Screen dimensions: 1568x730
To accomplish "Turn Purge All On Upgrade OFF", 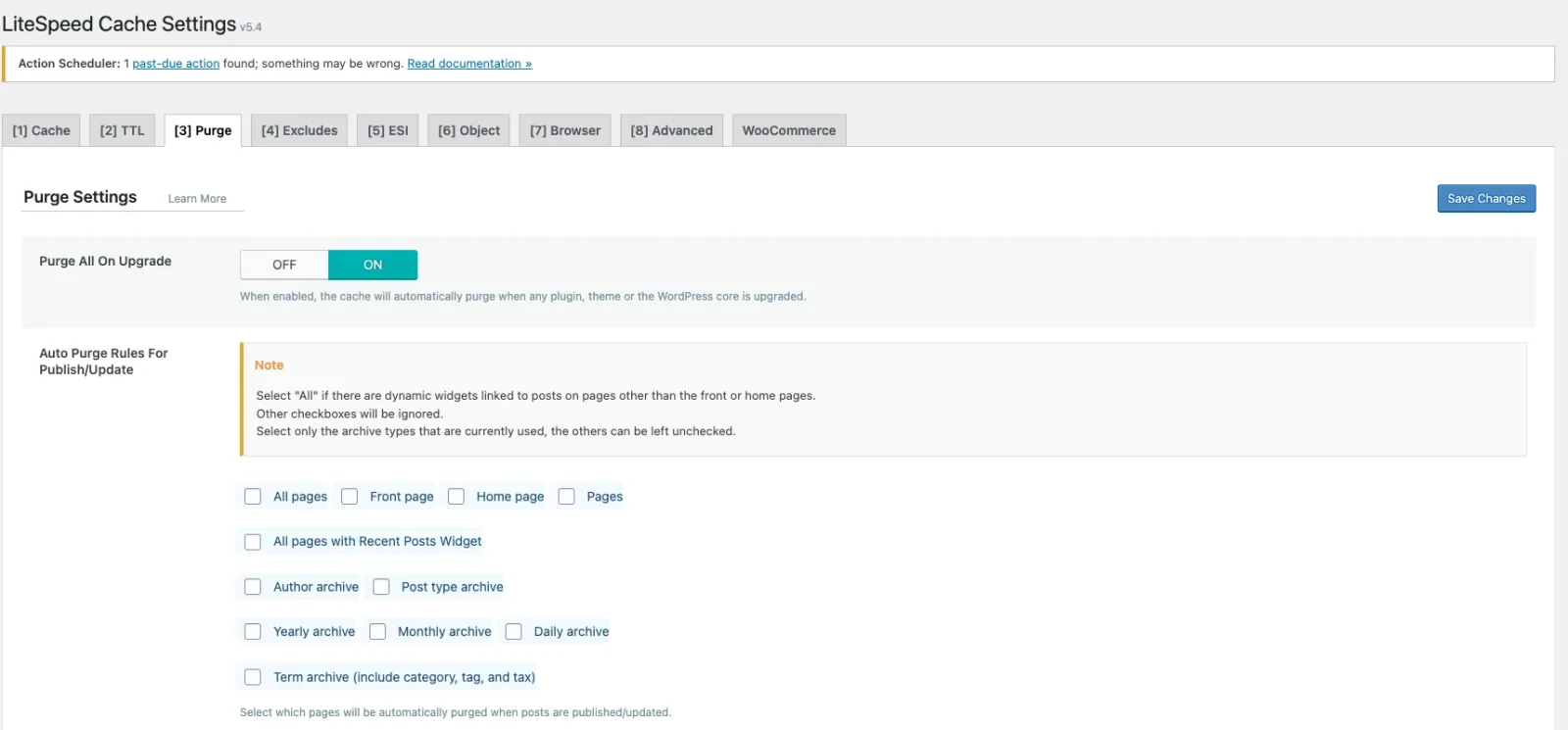I will (x=284, y=265).
